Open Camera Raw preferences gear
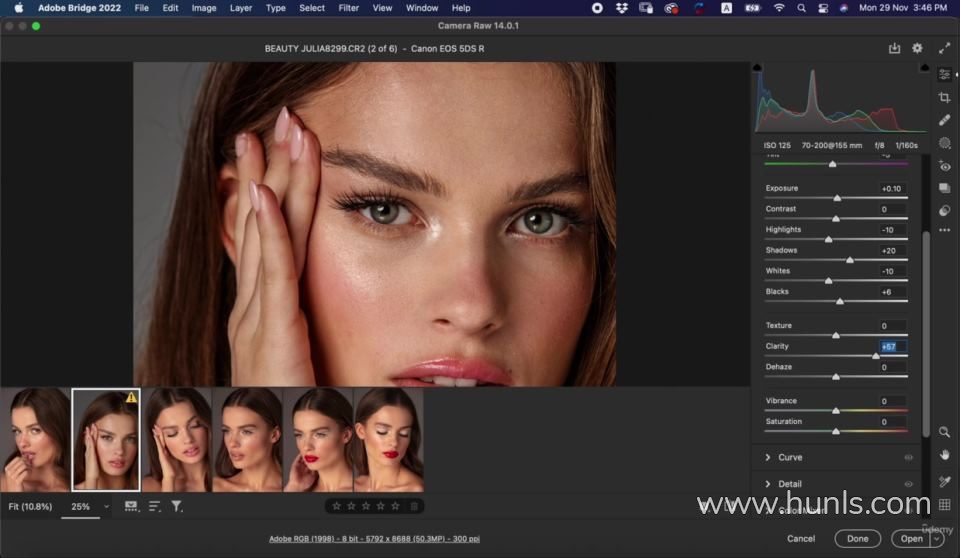The image size is (960, 558). pyautogui.click(x=917, y=48)
